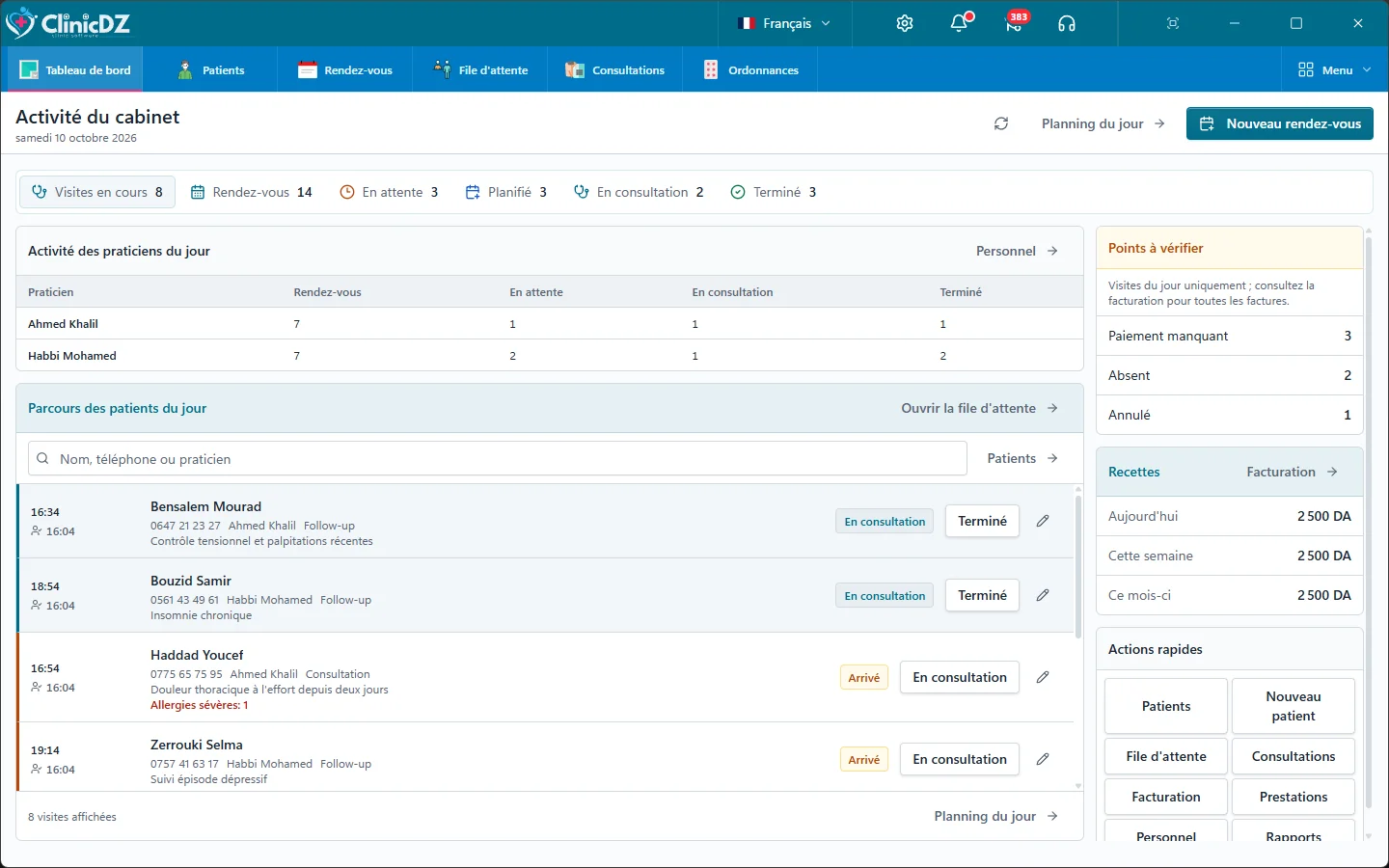The height and width of the screenshot is (868, 1389).
Task: Filter by Planifié 3
Action: tap(506, 192)
